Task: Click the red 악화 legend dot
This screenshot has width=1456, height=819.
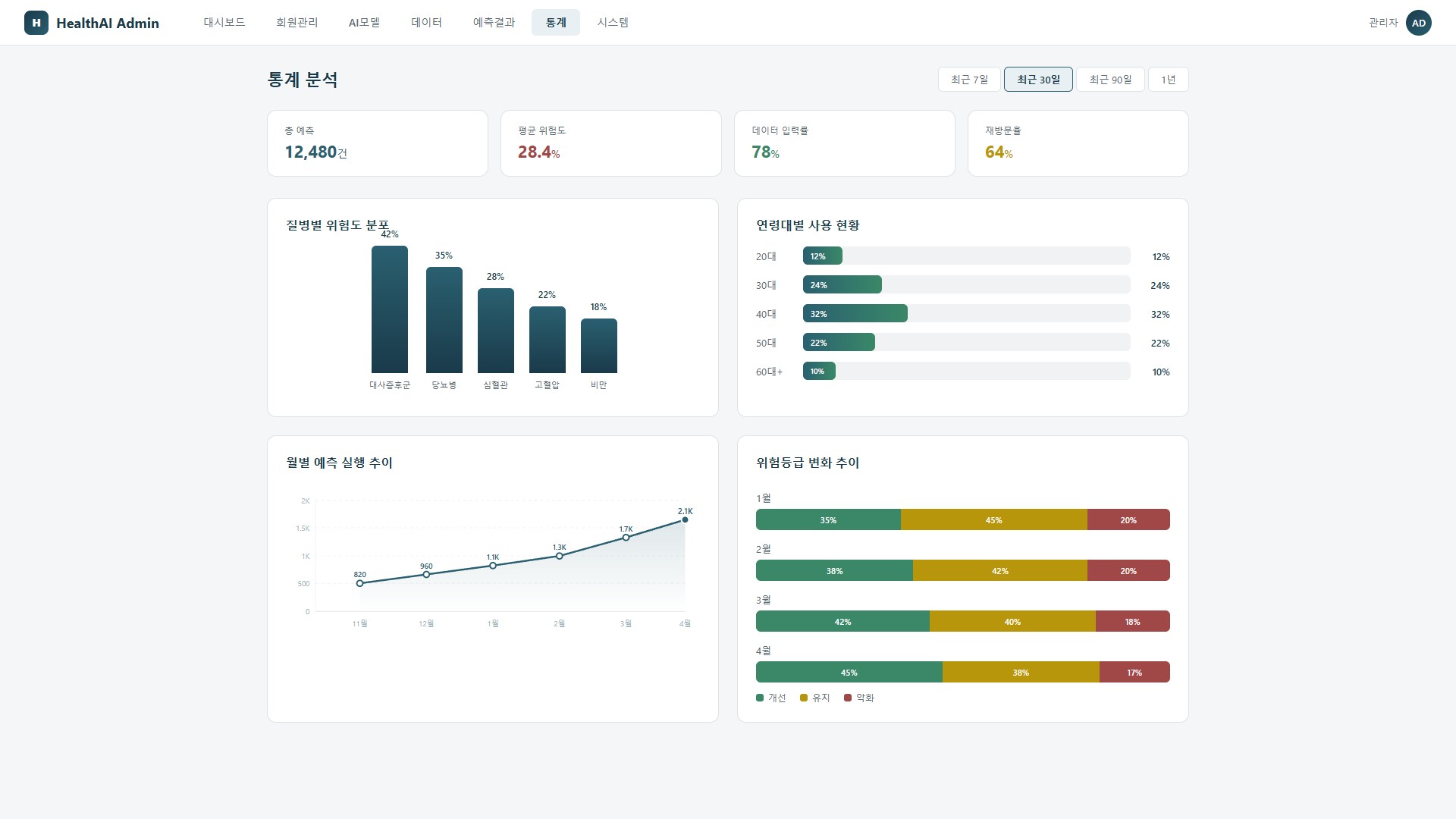Action: [x=848, y=698]
